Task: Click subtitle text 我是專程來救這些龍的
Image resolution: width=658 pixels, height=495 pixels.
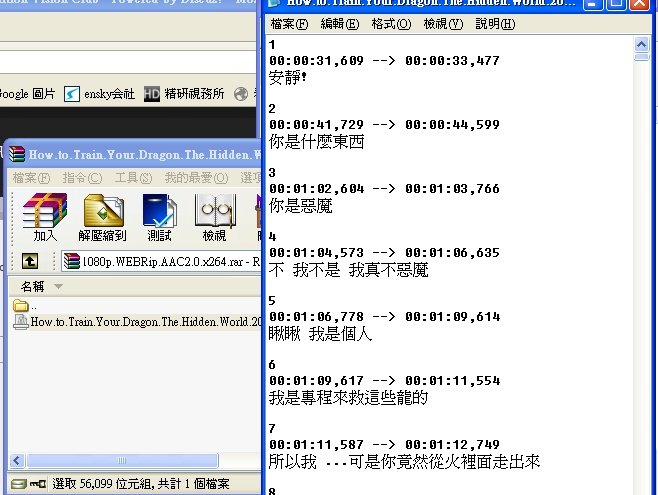Action: 348,398
